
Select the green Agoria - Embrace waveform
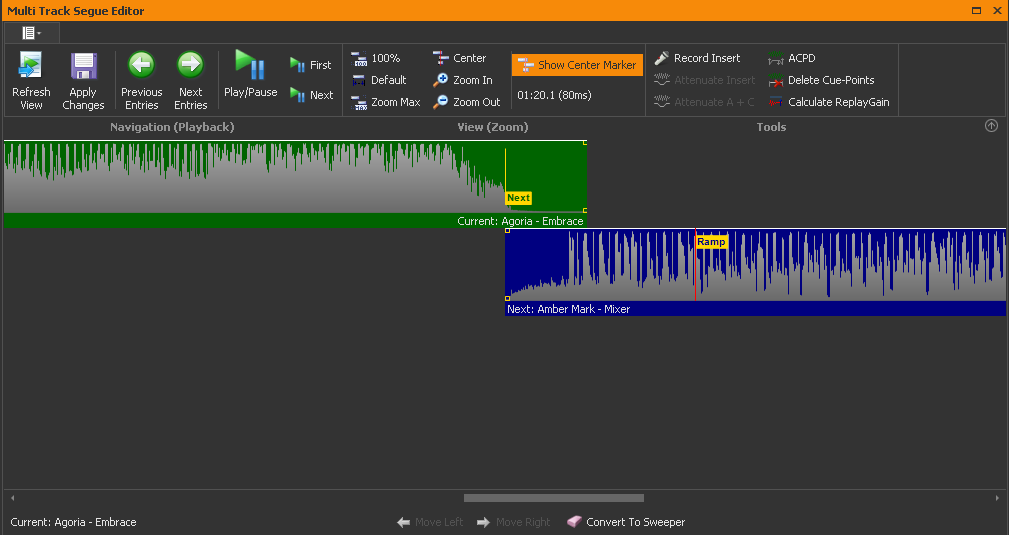tap(295, 177)
